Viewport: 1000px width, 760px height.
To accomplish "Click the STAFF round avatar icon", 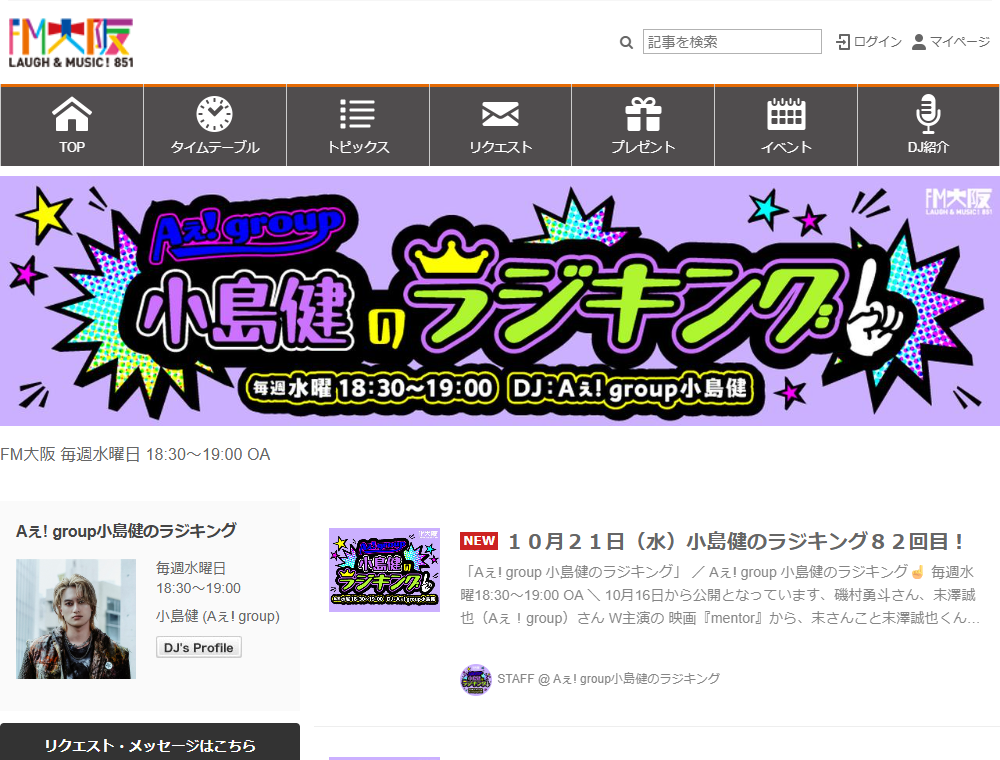I will (x=476, y=680).
